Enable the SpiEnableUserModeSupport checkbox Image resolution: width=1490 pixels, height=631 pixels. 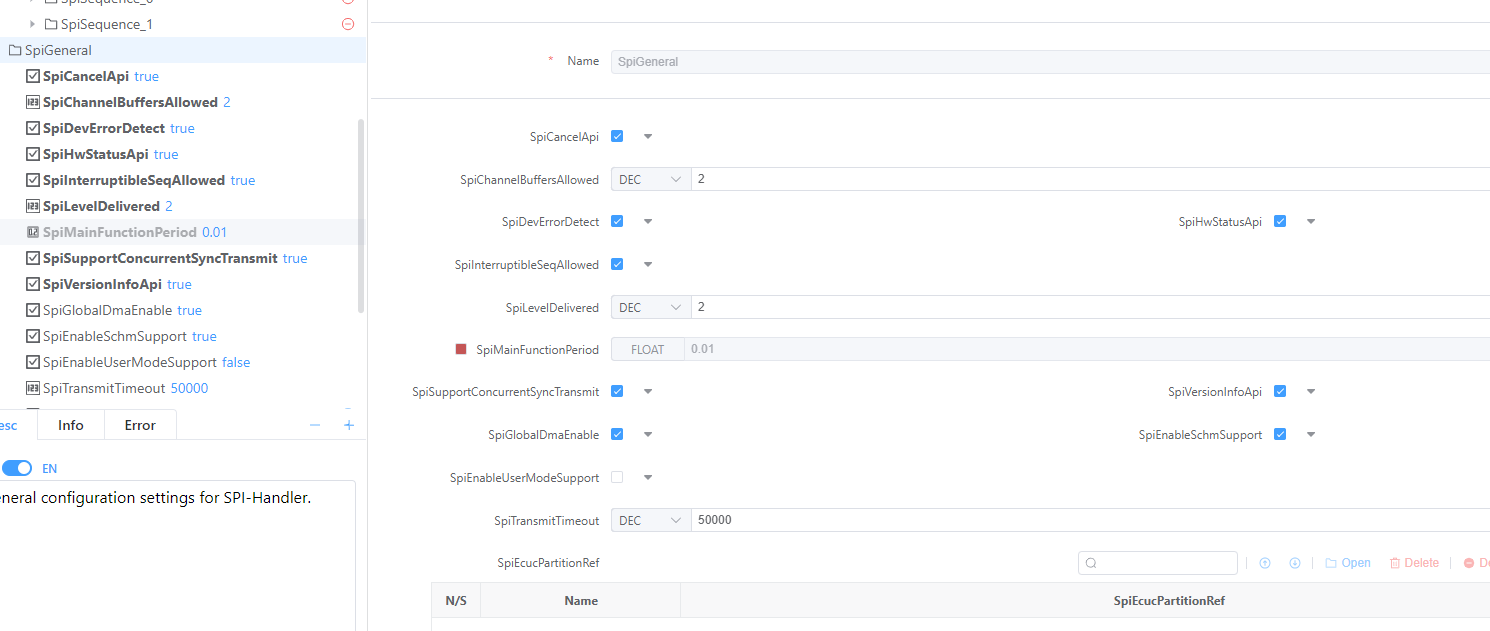point(617,477)
